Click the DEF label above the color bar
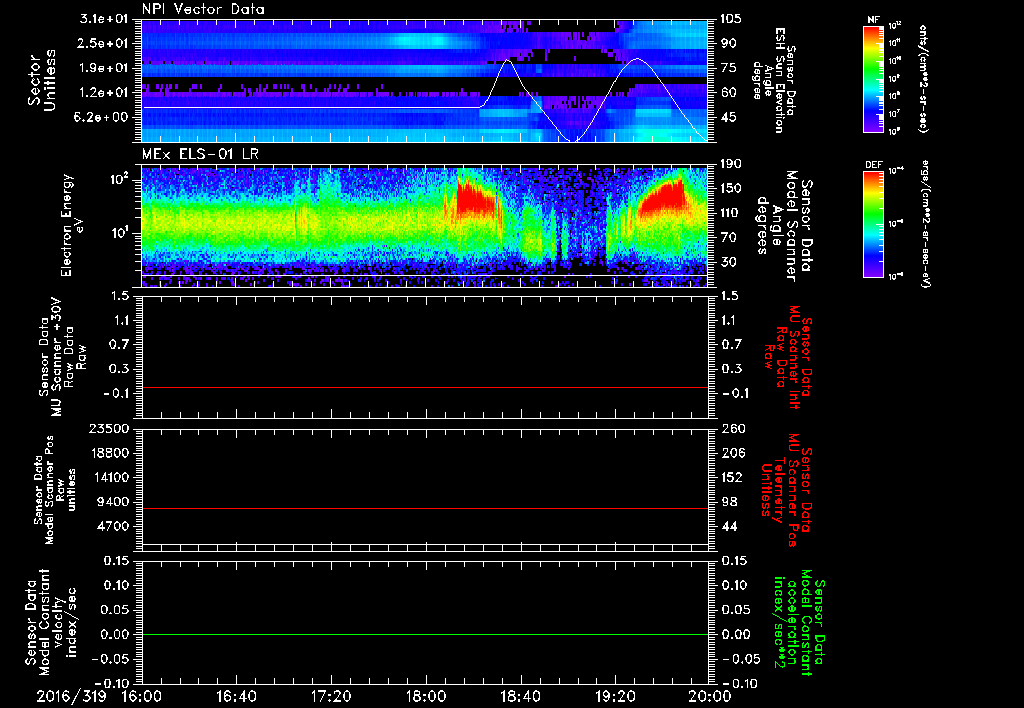Image resolution: width=1024 pixels, height=708 pixels. [x=874, y=165]
